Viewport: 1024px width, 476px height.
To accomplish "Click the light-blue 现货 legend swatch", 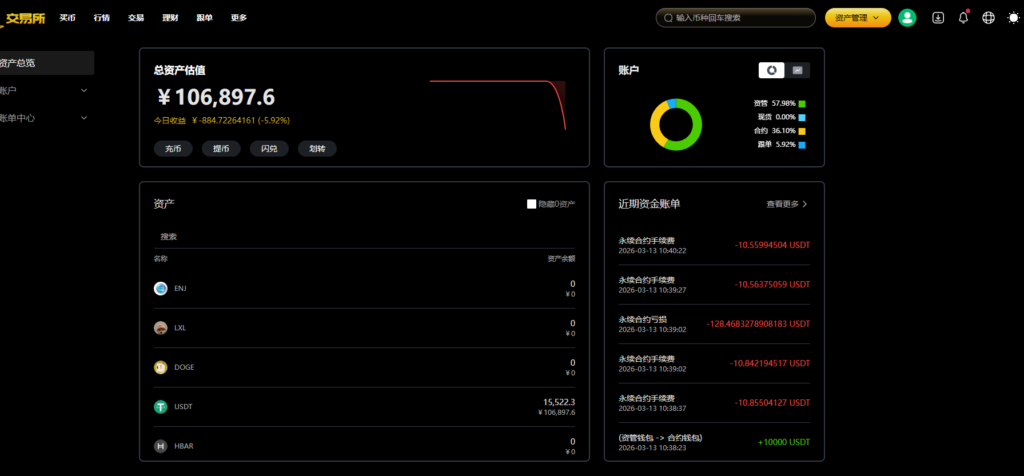I will (802, 118).
